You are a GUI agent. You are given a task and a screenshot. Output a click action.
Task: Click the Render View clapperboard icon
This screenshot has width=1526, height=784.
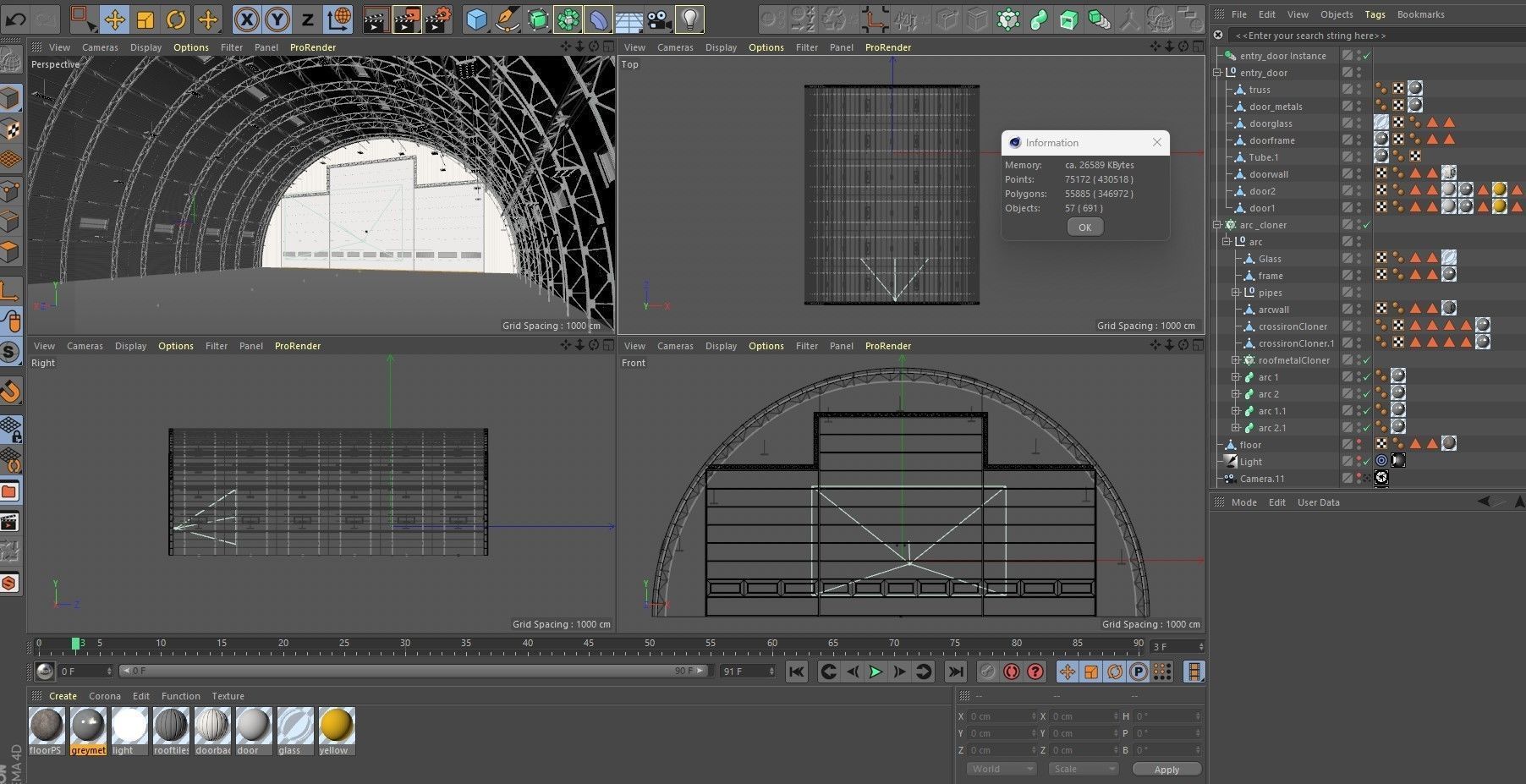click(376, 19)
